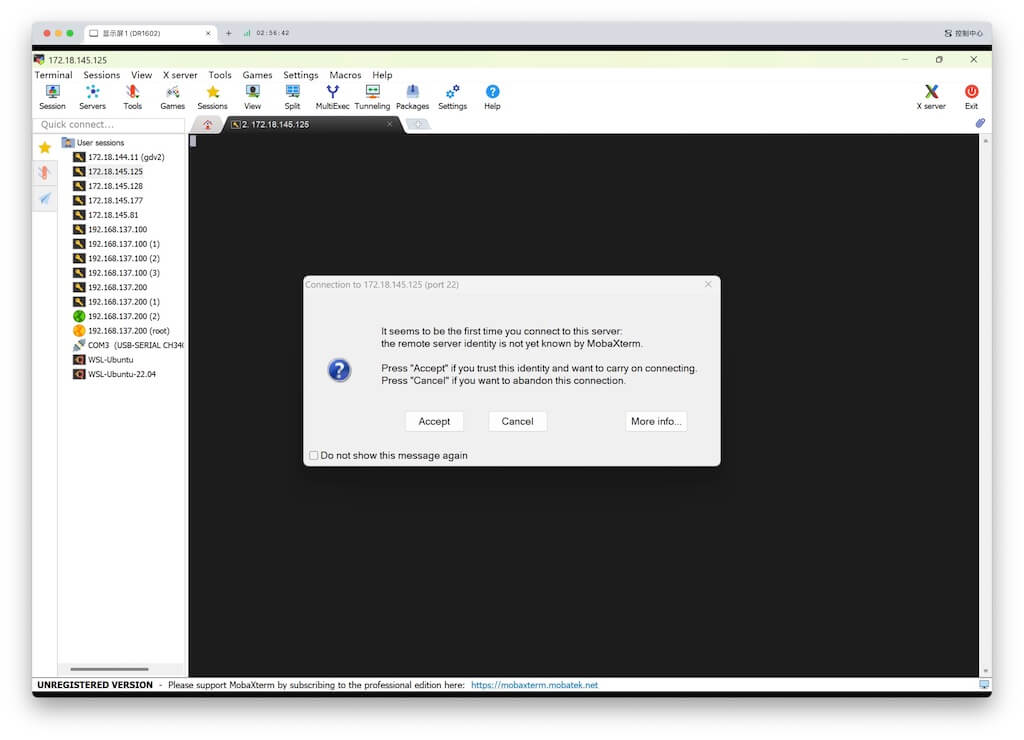Viewport: 1024px width, 740px height.
Task: Enable "Do not show this message again"
Action: (x=314, y=456)
